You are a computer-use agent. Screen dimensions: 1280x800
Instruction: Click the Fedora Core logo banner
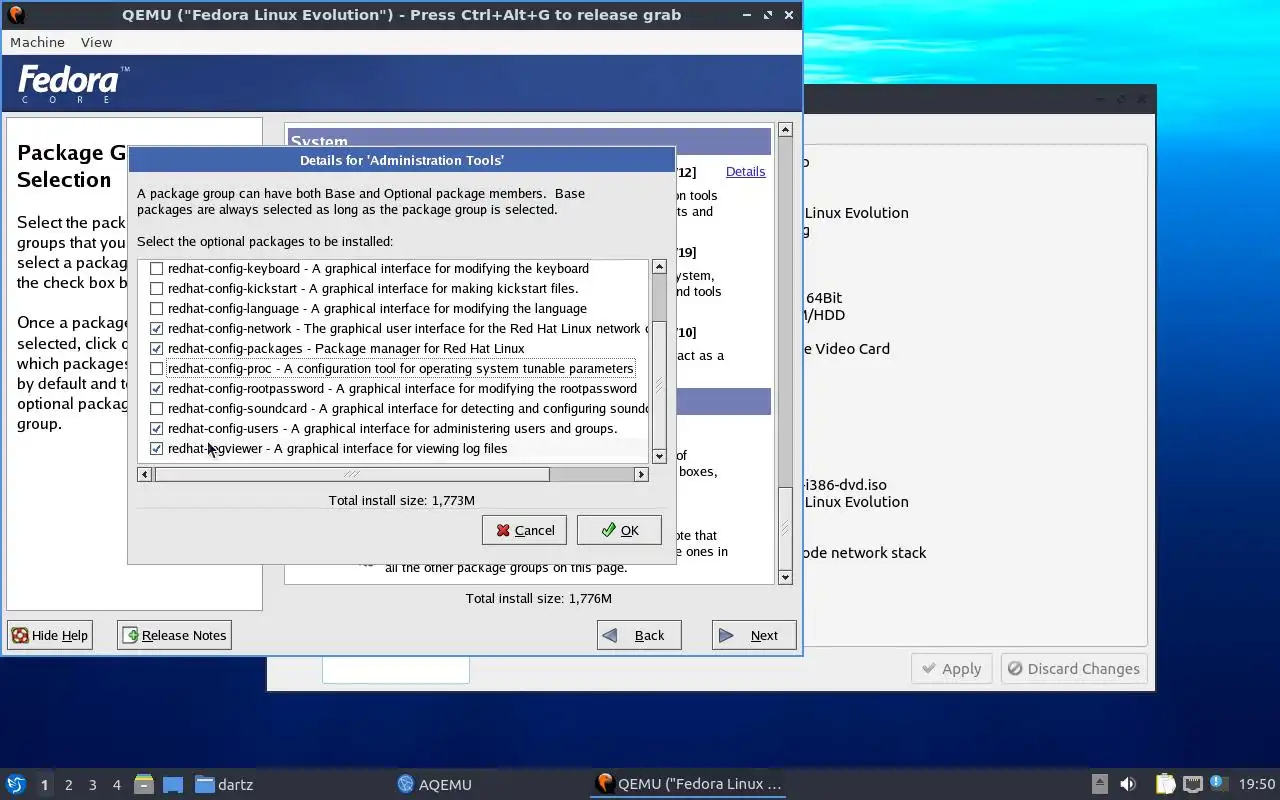[x=74, y=84]
